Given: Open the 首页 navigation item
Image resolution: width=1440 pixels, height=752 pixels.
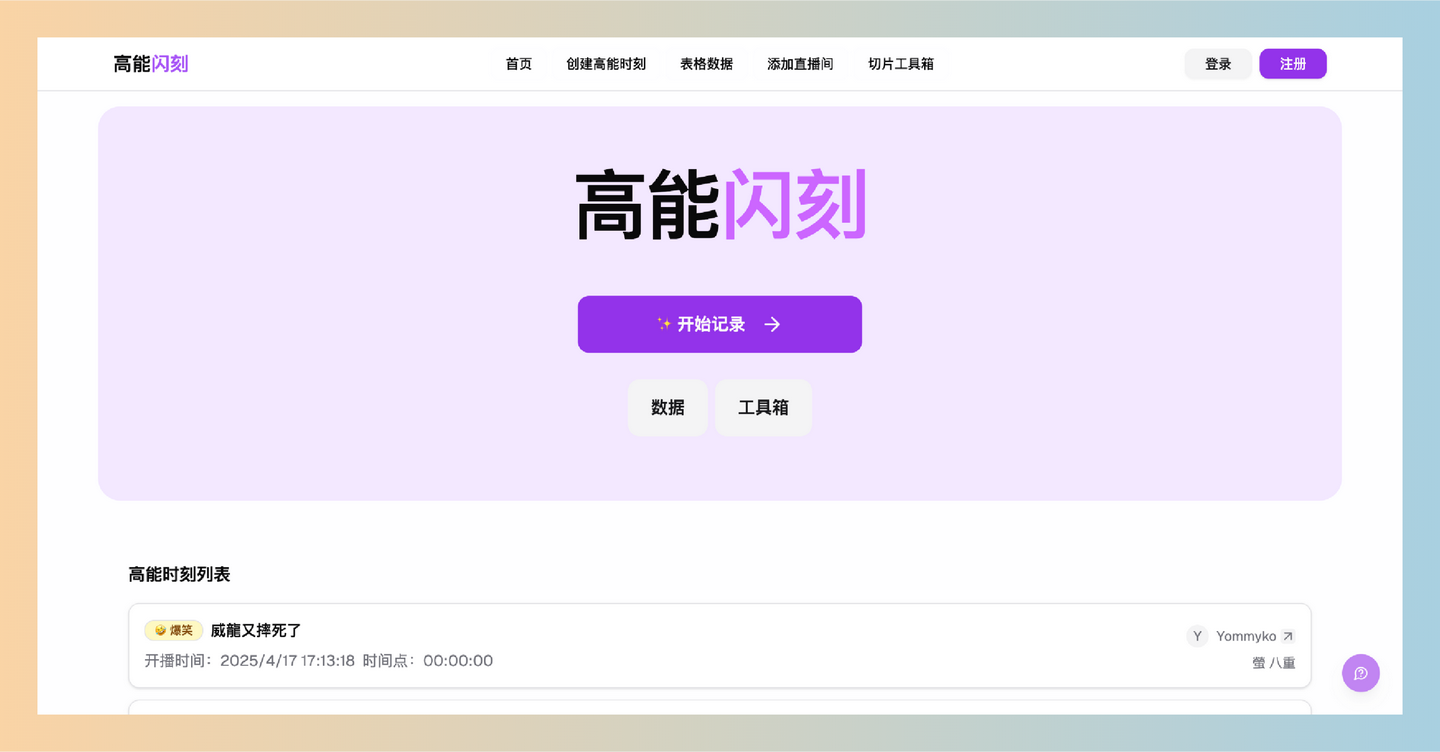Looking at the screenshot, I should 518,63.
